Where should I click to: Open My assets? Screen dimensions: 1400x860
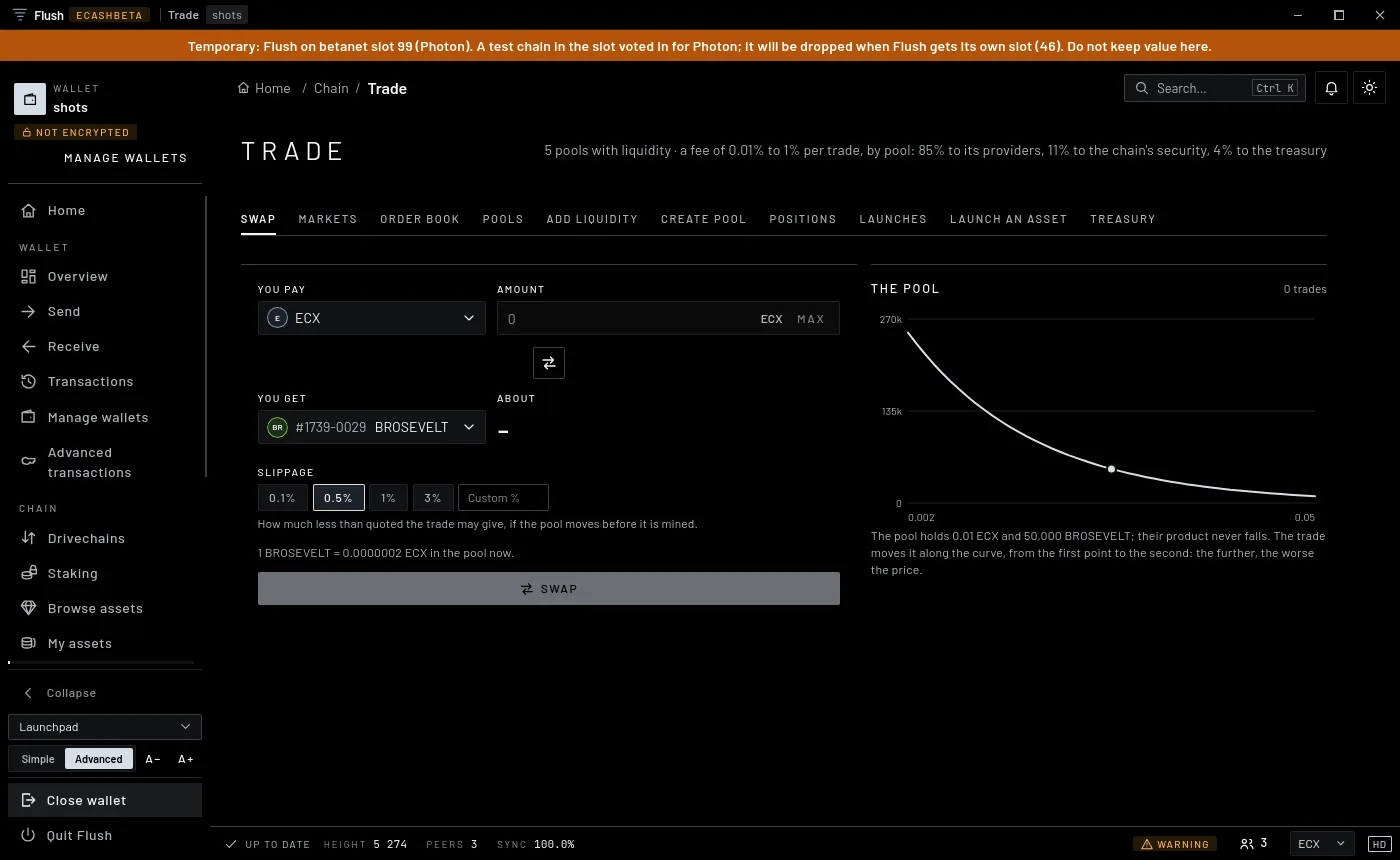pyautogui.click(x=104, y=643)
